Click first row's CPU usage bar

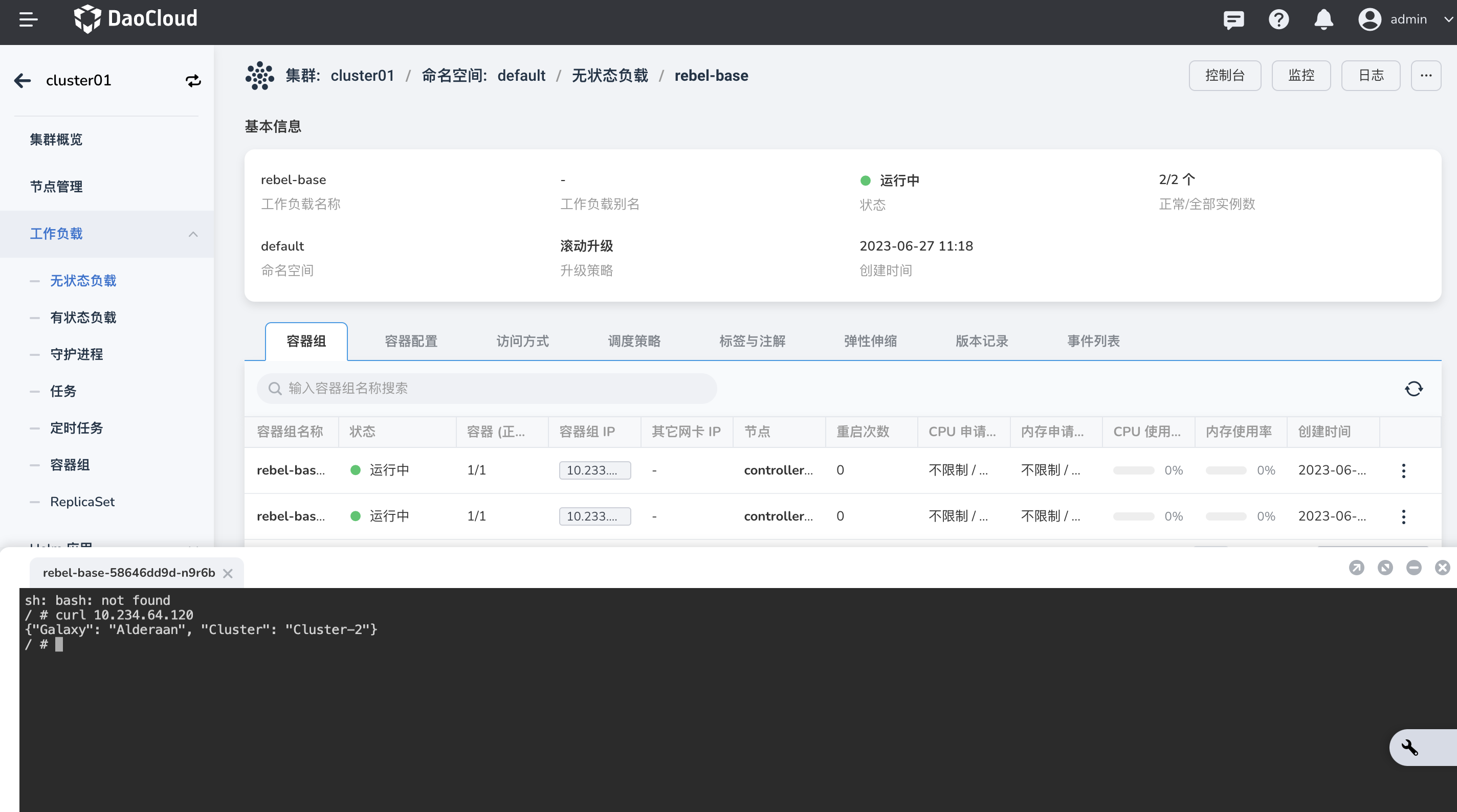coord(1134,470)
